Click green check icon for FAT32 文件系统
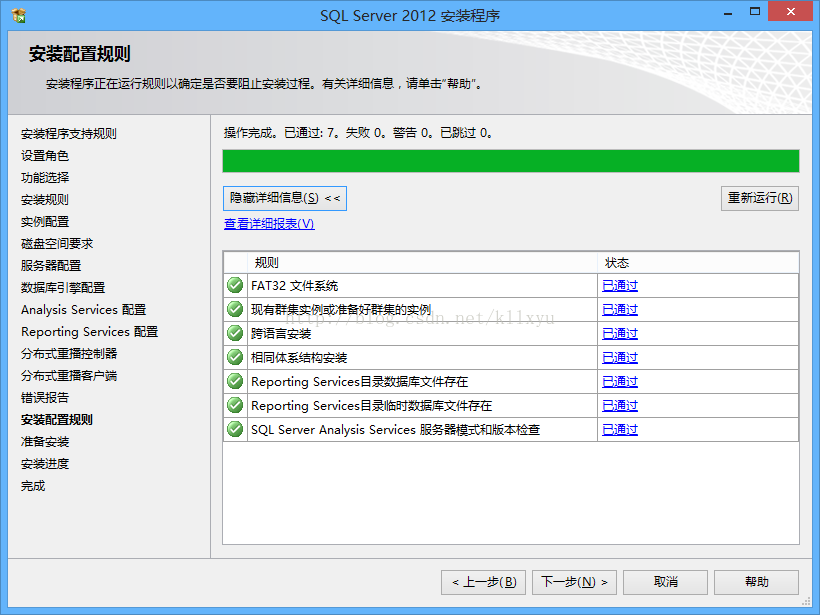Image resolution: width=820 pixels, height=615 pixels. 235,286
